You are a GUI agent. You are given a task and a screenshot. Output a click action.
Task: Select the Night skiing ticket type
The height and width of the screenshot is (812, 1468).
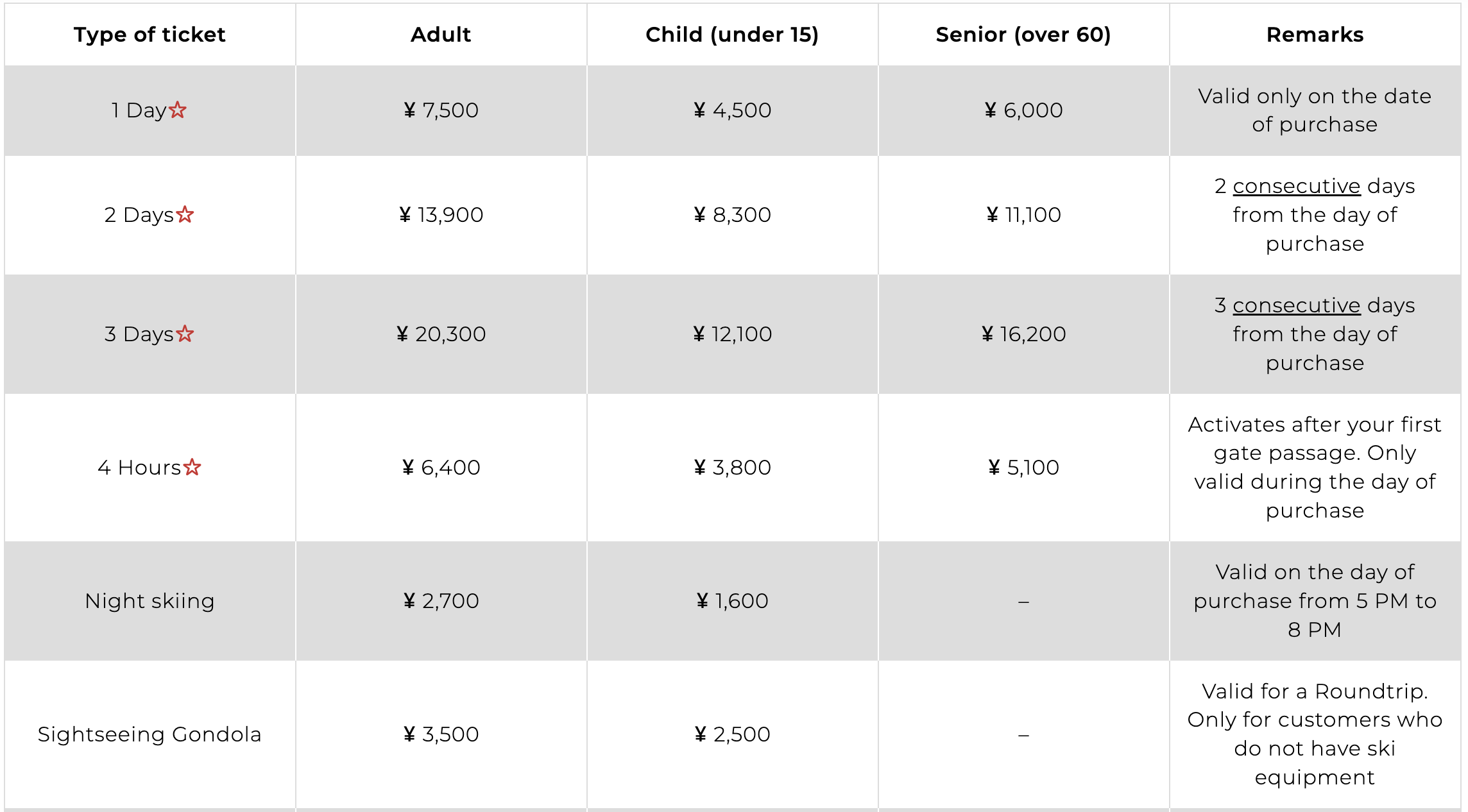(x=149, y=601)
